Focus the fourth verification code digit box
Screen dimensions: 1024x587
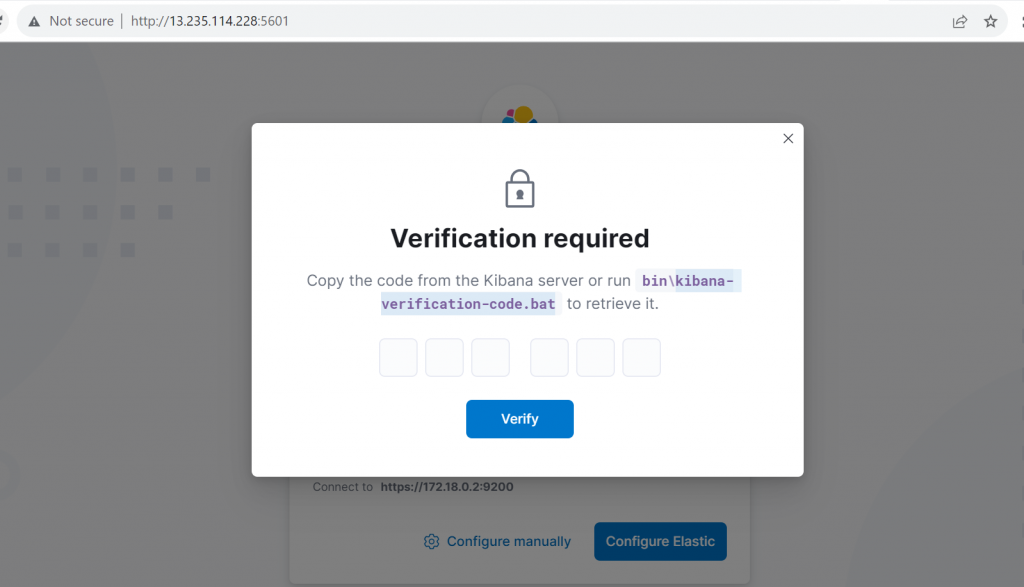[x=549, y=358]
